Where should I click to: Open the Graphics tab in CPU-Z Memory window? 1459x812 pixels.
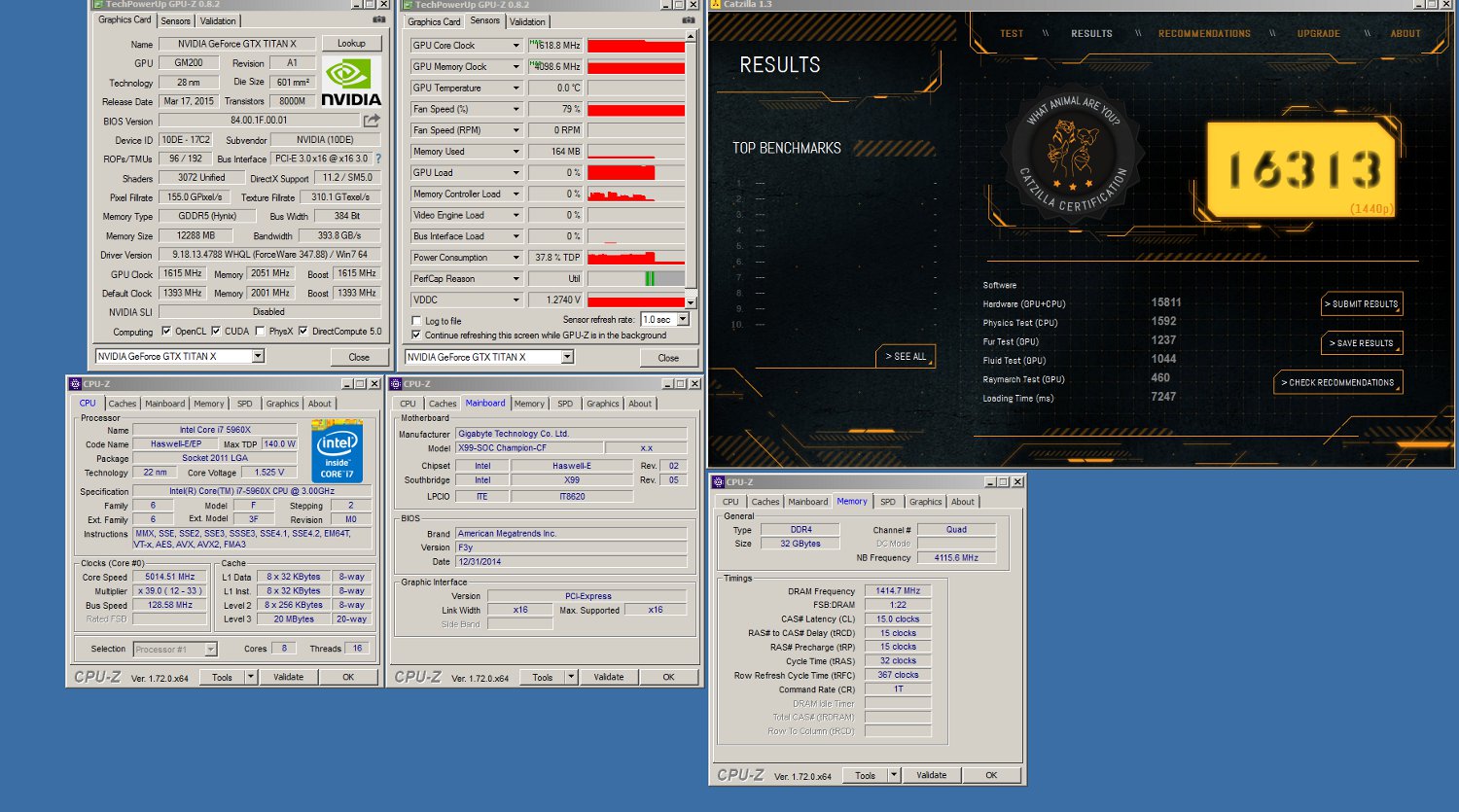[925, 502]
